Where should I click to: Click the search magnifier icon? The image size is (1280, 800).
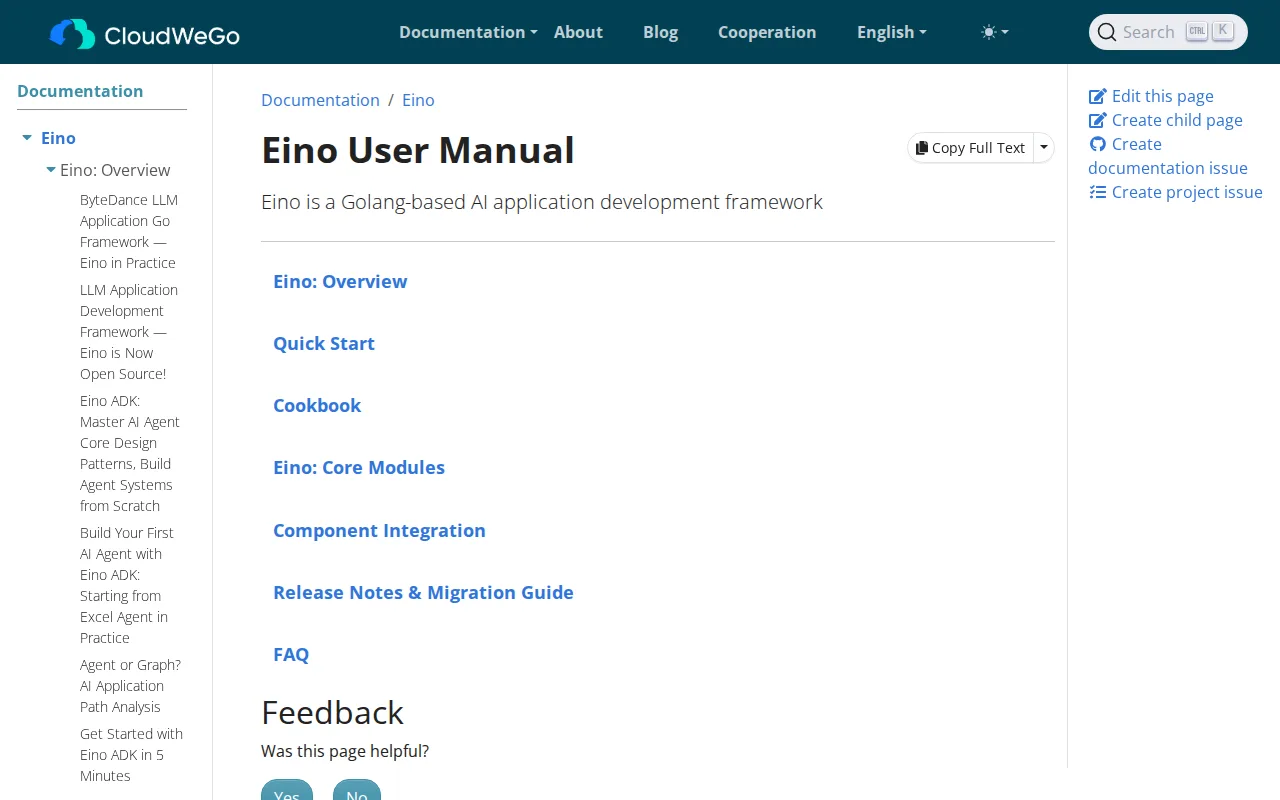1106,32
